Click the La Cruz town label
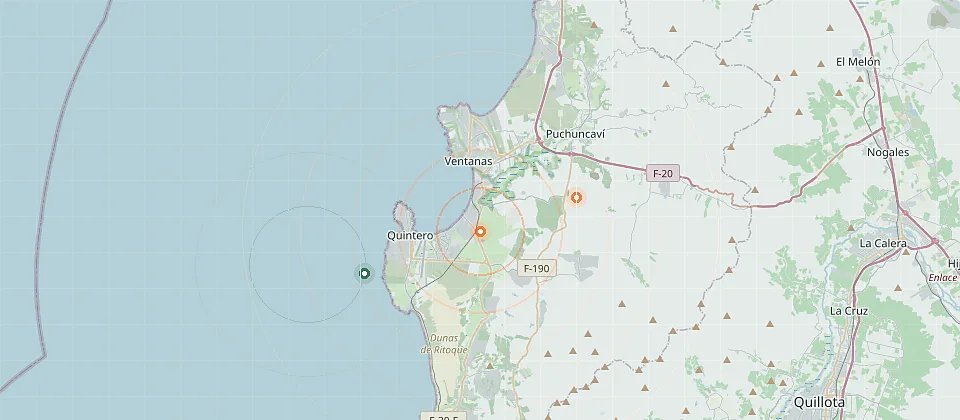 pyautogui.click(x=849, y=311)
